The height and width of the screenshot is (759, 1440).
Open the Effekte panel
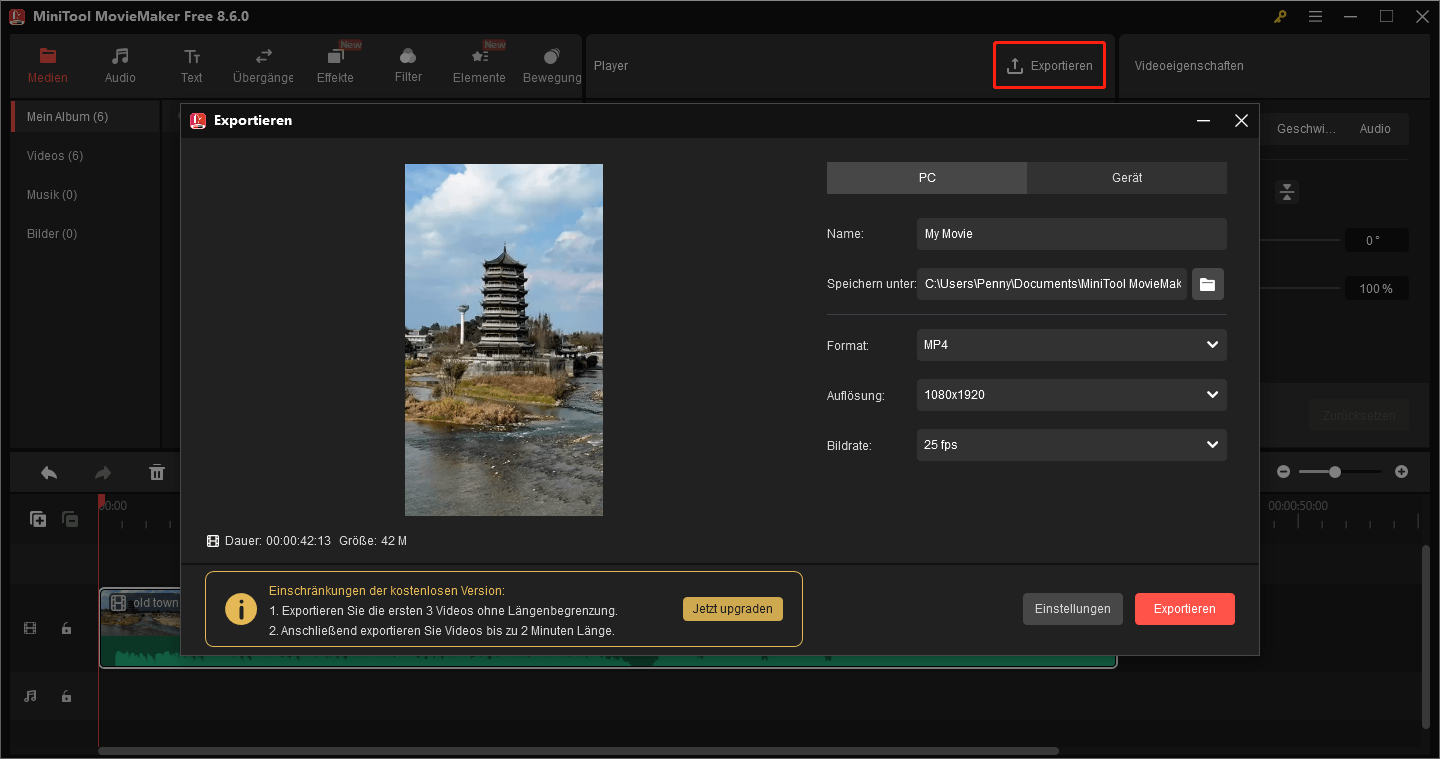point(335,65)
